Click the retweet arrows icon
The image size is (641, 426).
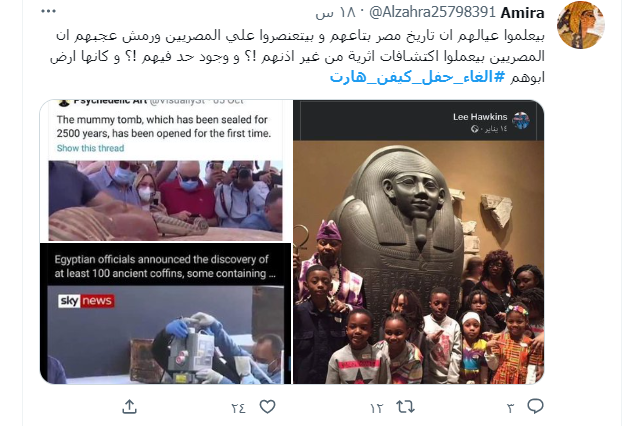point(406,407)
